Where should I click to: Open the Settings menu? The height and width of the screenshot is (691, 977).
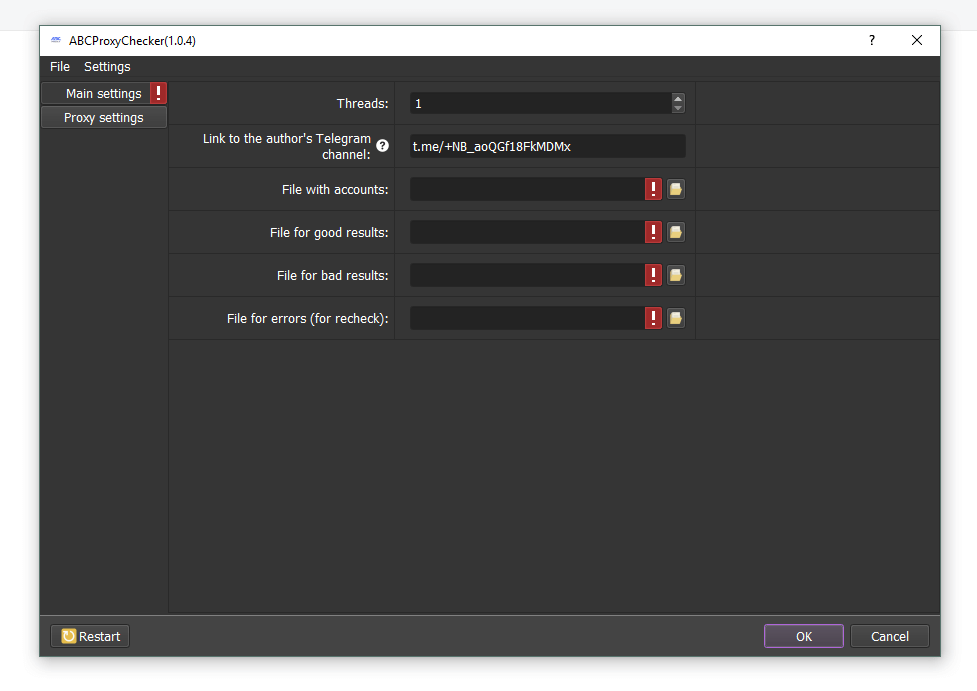click(106, 66)
